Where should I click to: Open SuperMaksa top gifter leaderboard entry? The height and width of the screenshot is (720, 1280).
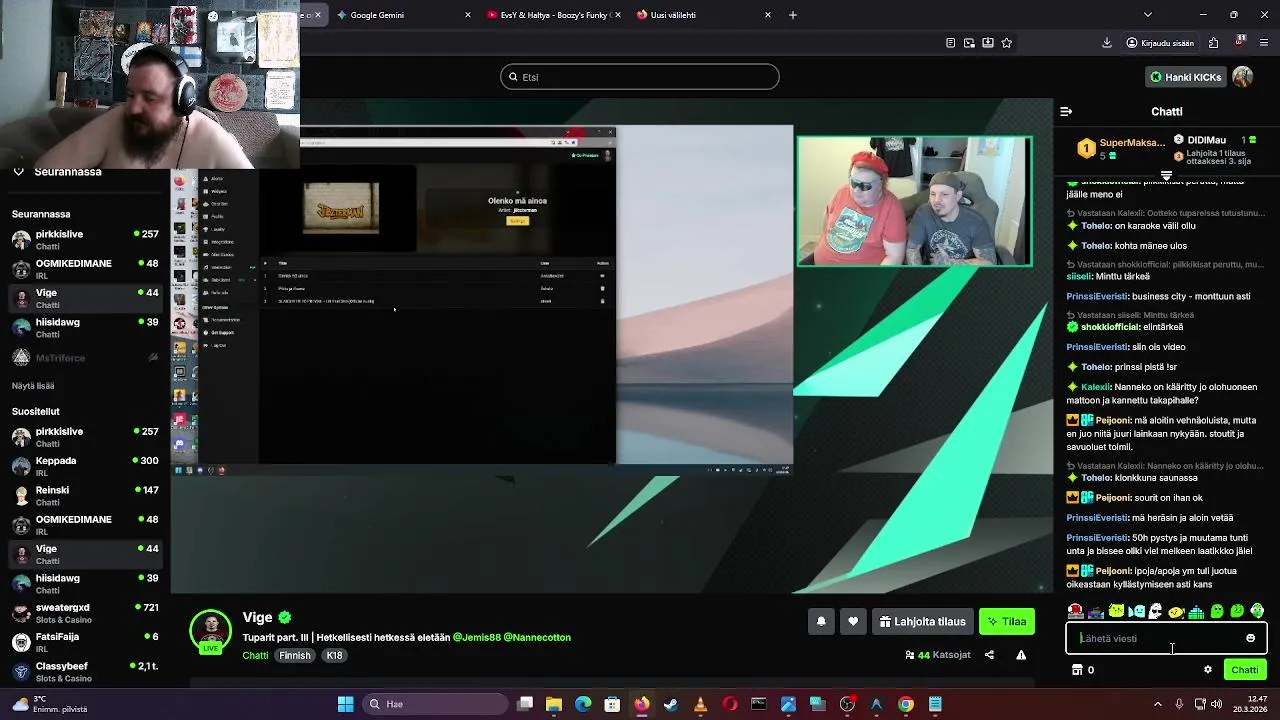click(x=1122, y=149)
